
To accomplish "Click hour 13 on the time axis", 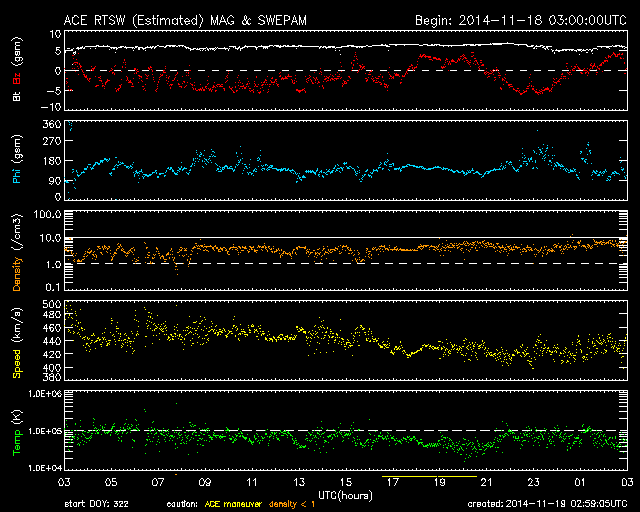I will pos(298,483).
